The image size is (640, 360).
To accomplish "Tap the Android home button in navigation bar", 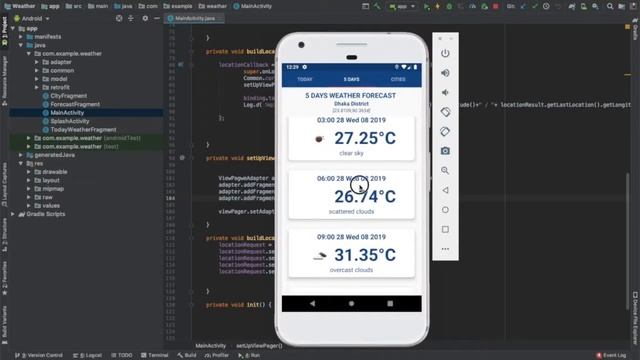I will tap(351, 304).
